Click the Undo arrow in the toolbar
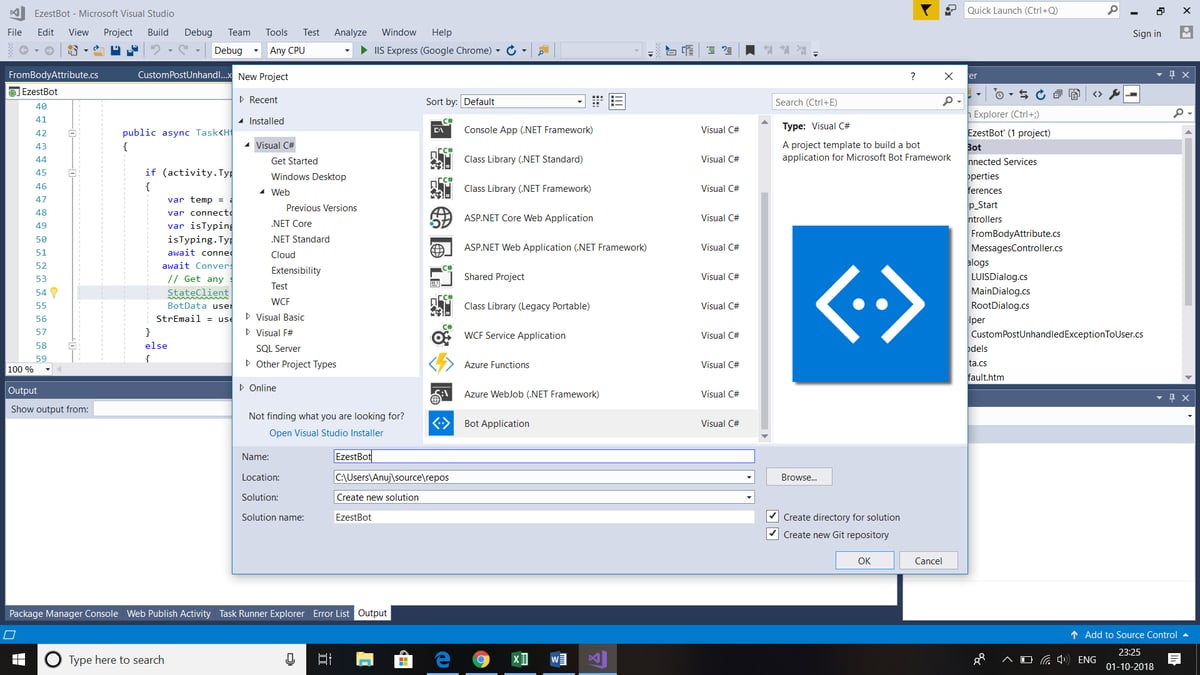This screenshot has height=675, width=1200. pyautogui.click(x=154, y=50)
